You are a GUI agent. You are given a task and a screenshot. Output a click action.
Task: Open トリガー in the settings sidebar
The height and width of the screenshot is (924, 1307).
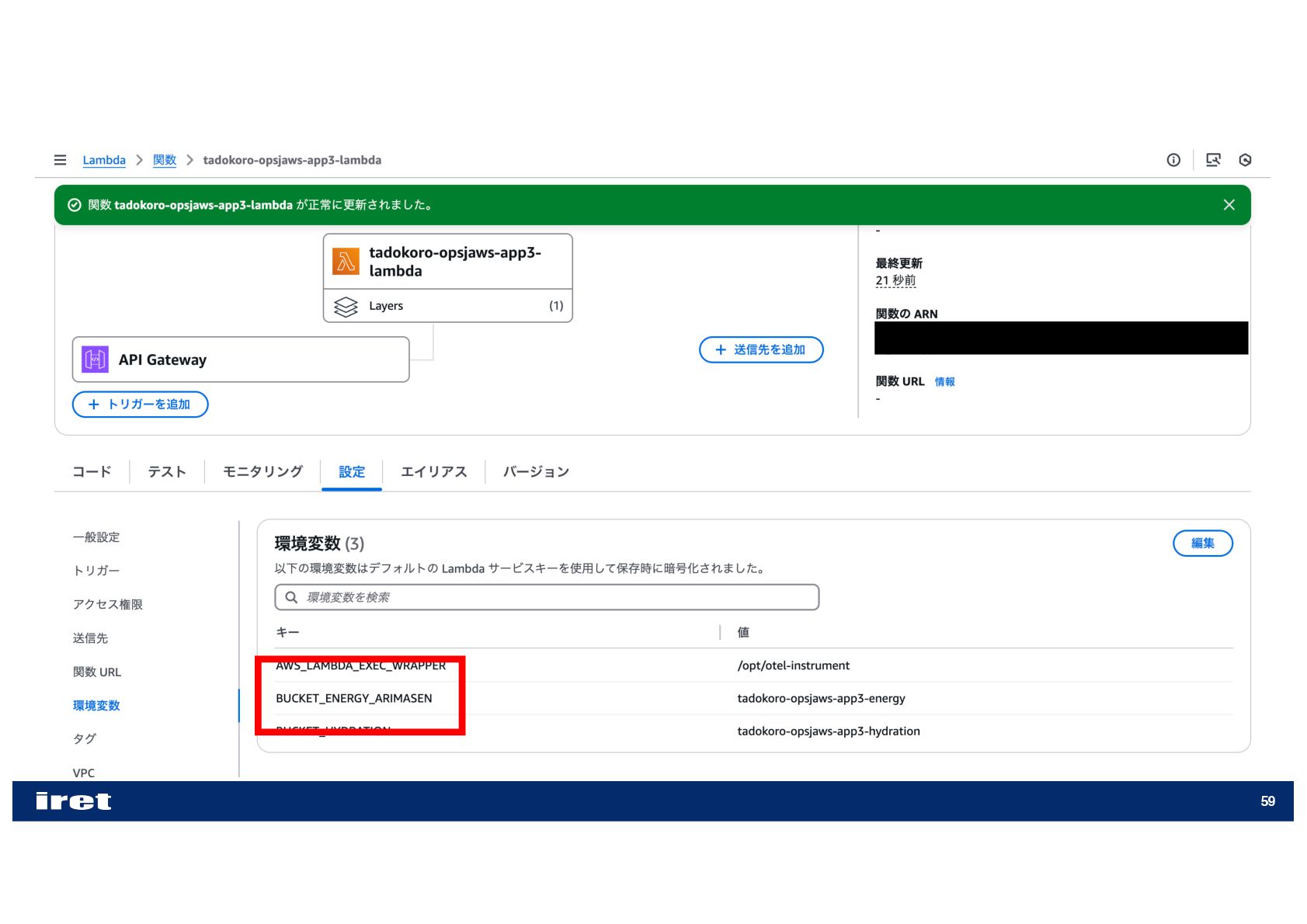click(x=96, y=571)
